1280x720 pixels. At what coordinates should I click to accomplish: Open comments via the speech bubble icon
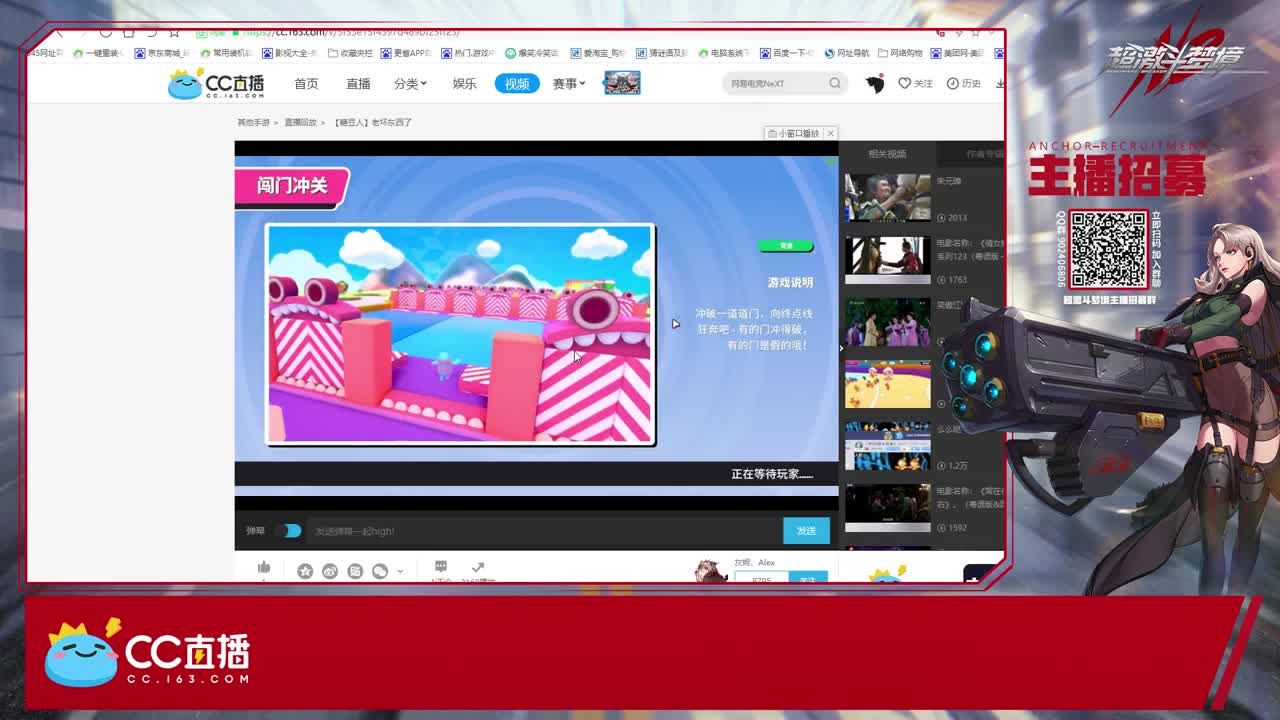(441, 567)
